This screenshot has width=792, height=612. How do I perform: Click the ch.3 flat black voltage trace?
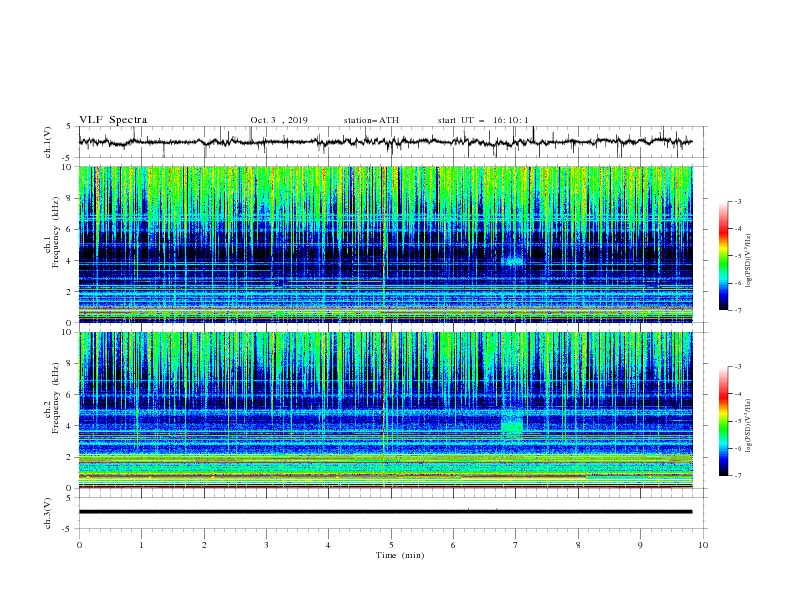coord(385,512)
